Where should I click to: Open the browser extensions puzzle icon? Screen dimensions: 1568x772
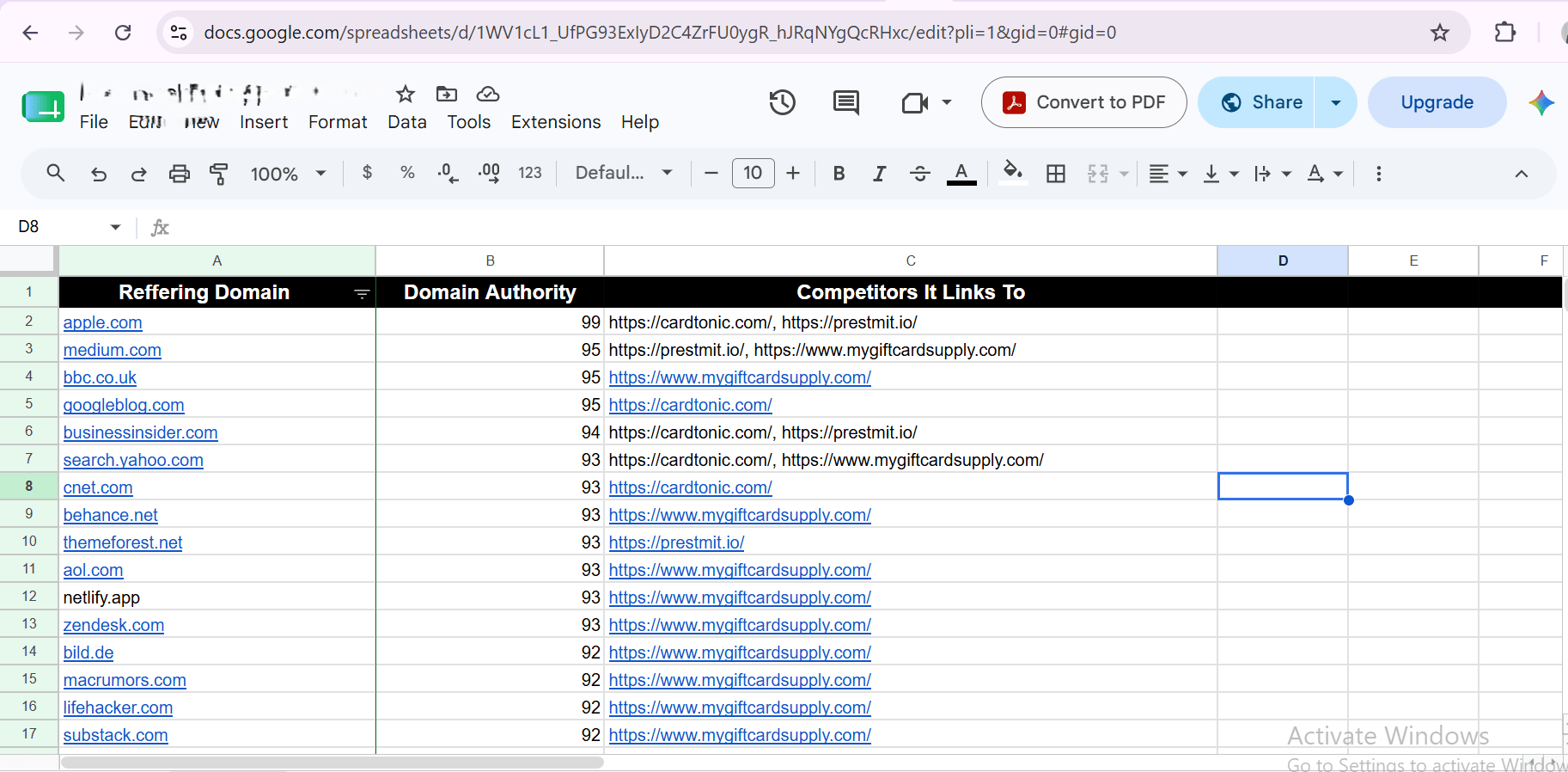1505,33
